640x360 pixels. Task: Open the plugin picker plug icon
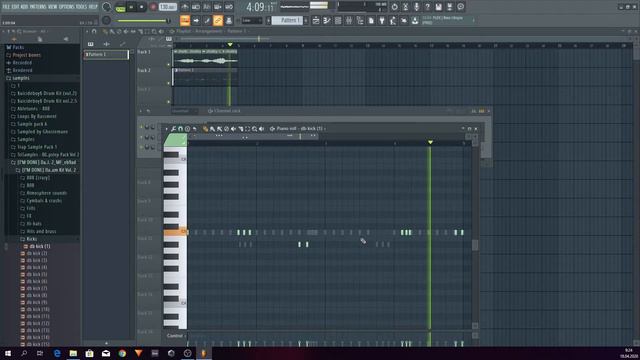point(382,20)
